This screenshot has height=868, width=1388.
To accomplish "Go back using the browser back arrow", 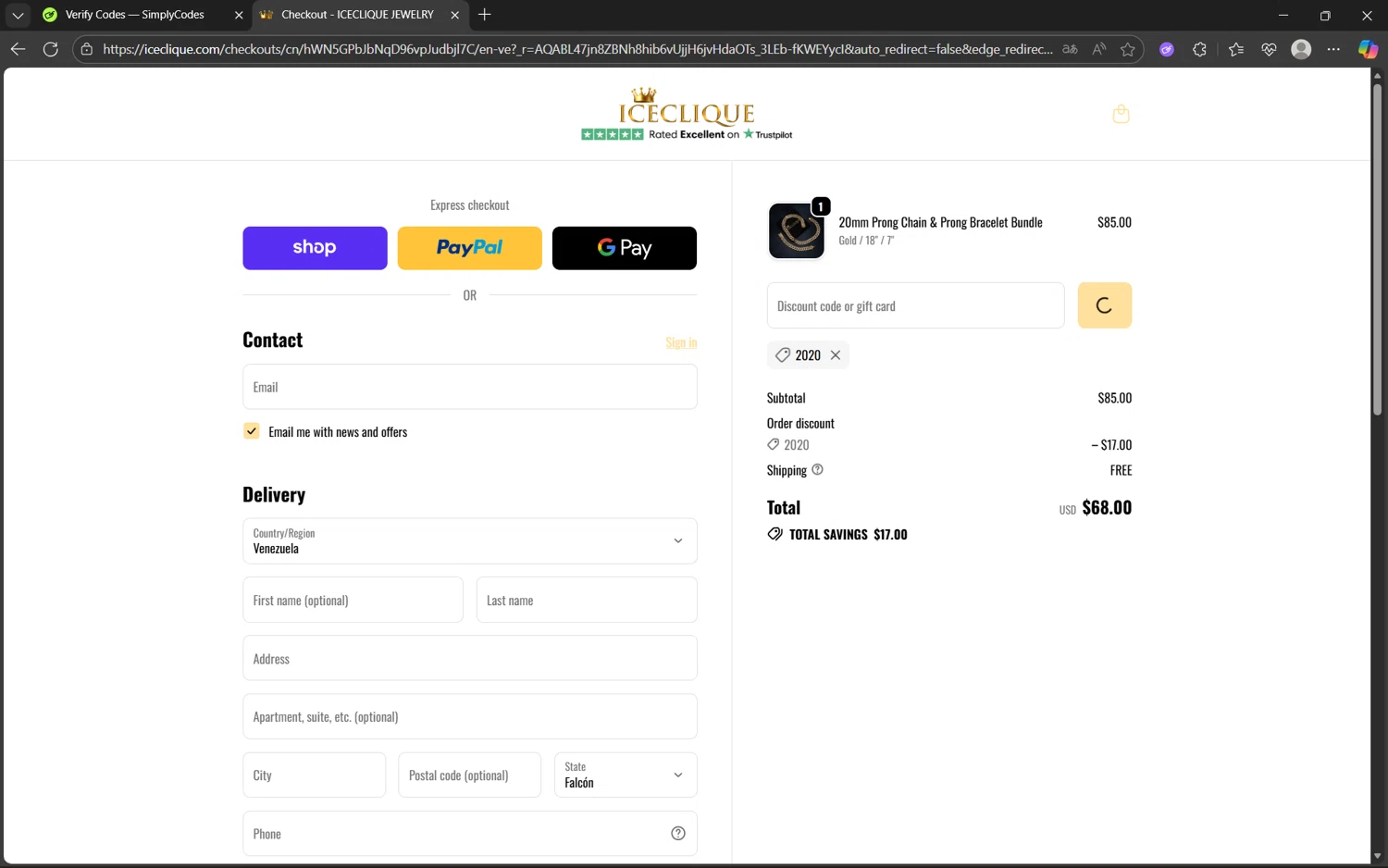I will tap(18, 49).
